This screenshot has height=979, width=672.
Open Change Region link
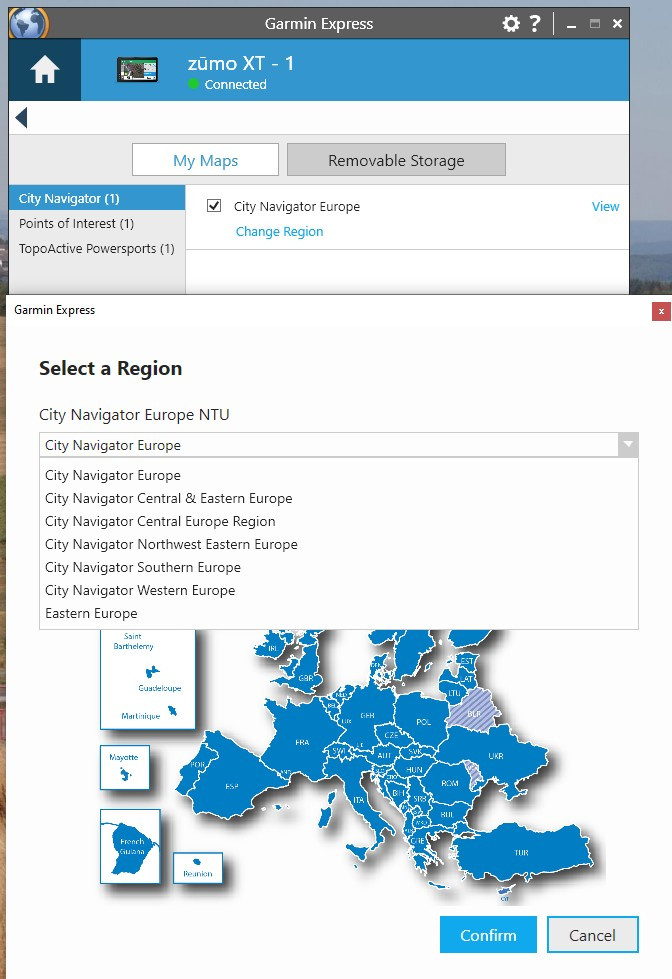point(279,232)
